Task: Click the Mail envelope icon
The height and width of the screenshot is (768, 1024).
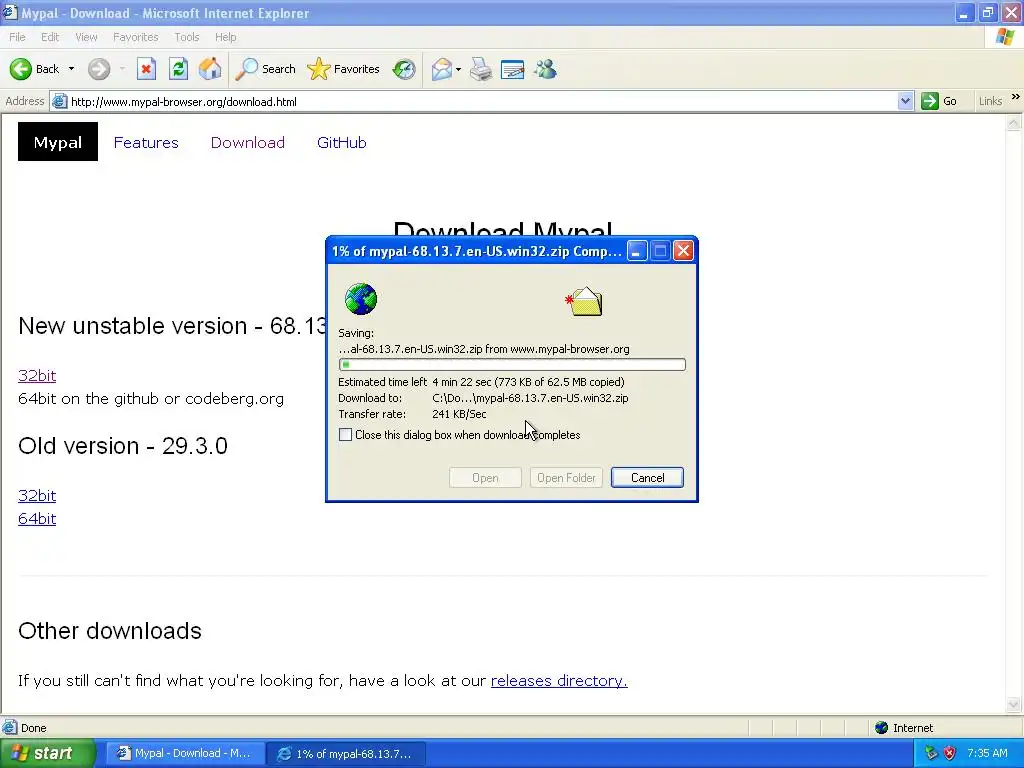Action: [x=442, y=69]
